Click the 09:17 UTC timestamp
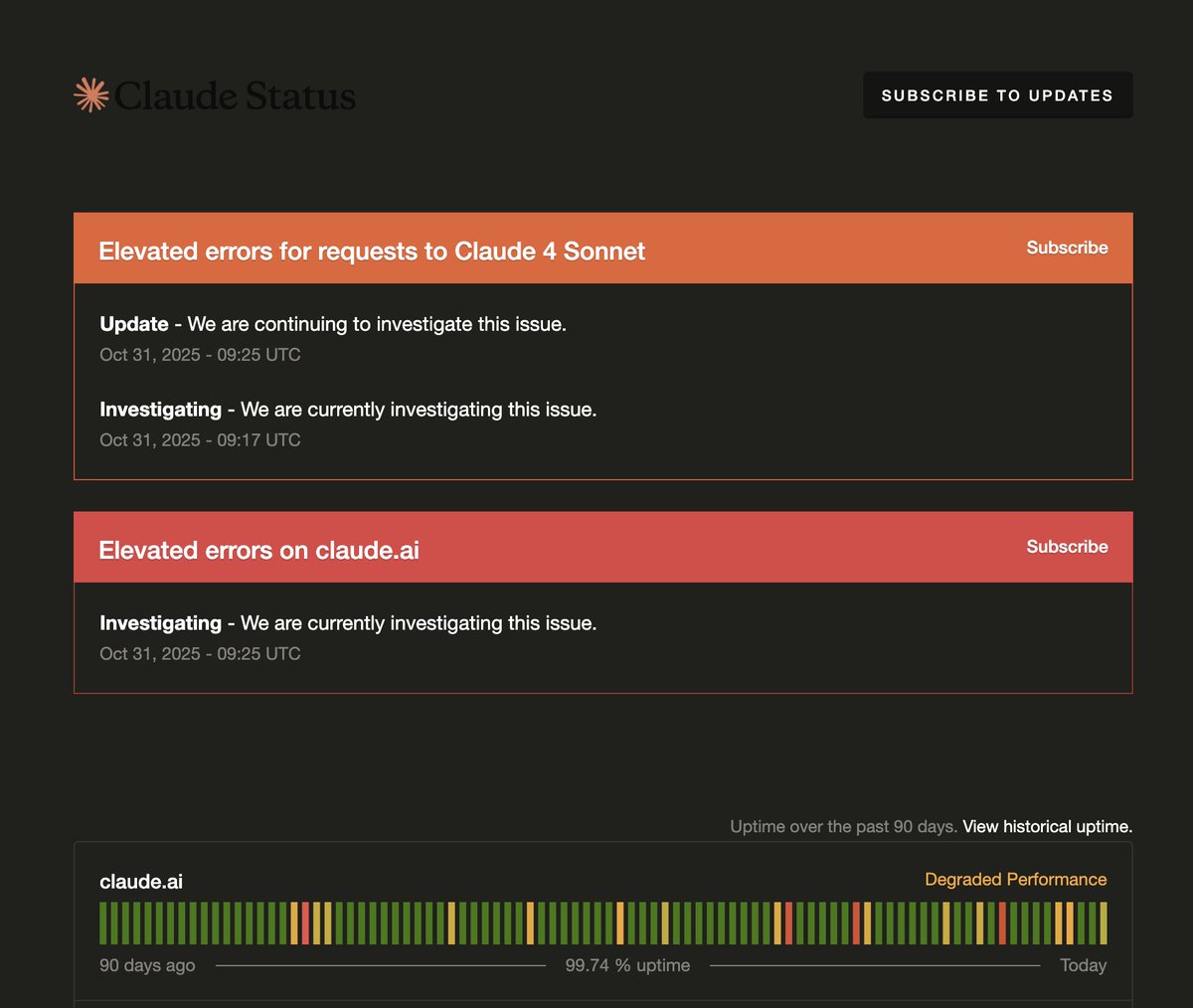1193x1008 pixels. tap(200, 439)
